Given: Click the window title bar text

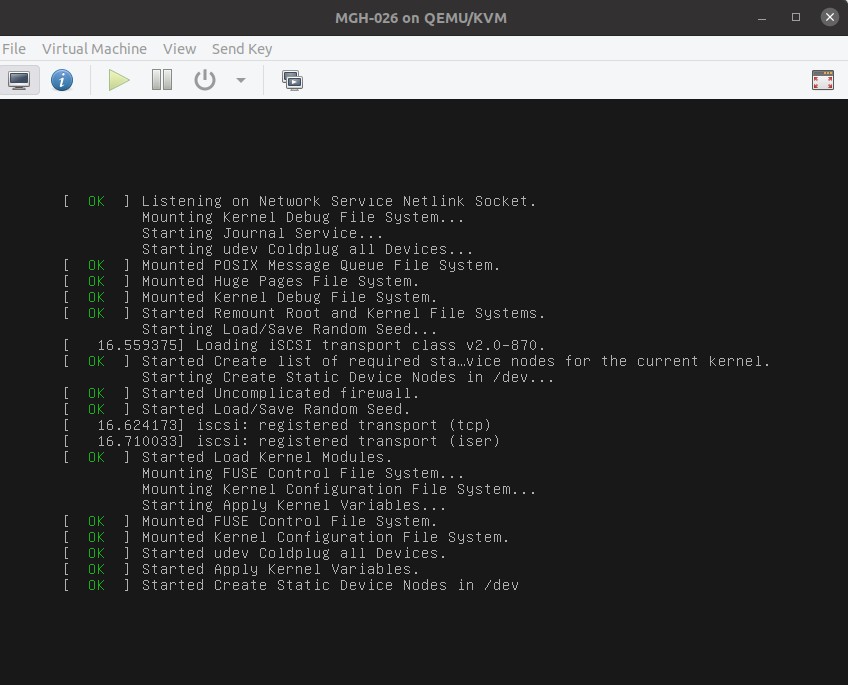Looking at the screenshot, I should click(x=424, y=17).
